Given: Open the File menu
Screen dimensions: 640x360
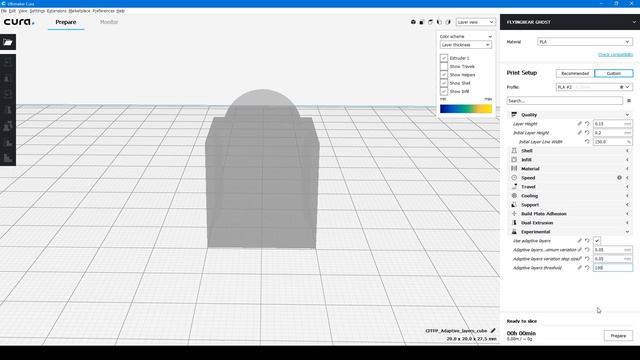Looking at the screenshot, I should pyautogui.click(x=4, y=11).
